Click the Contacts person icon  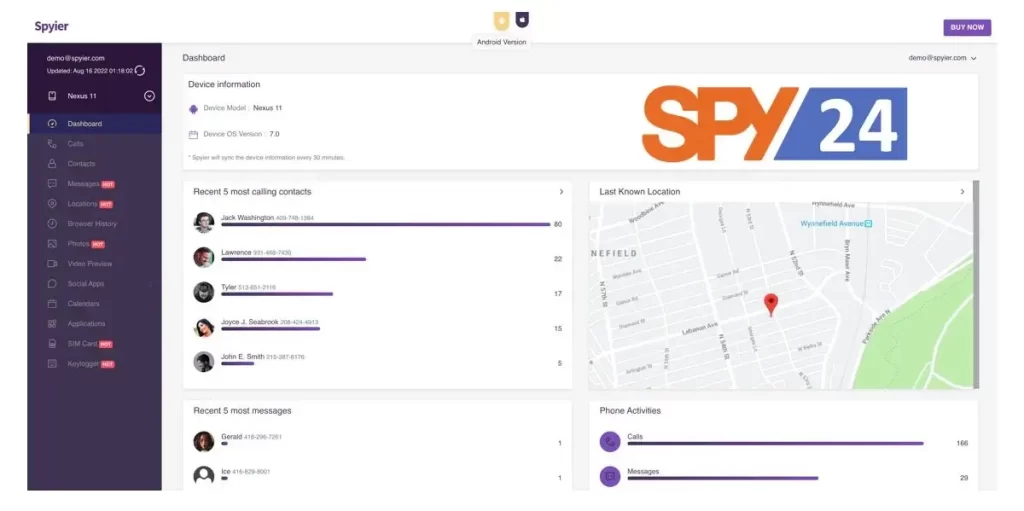tap(52, 164)
